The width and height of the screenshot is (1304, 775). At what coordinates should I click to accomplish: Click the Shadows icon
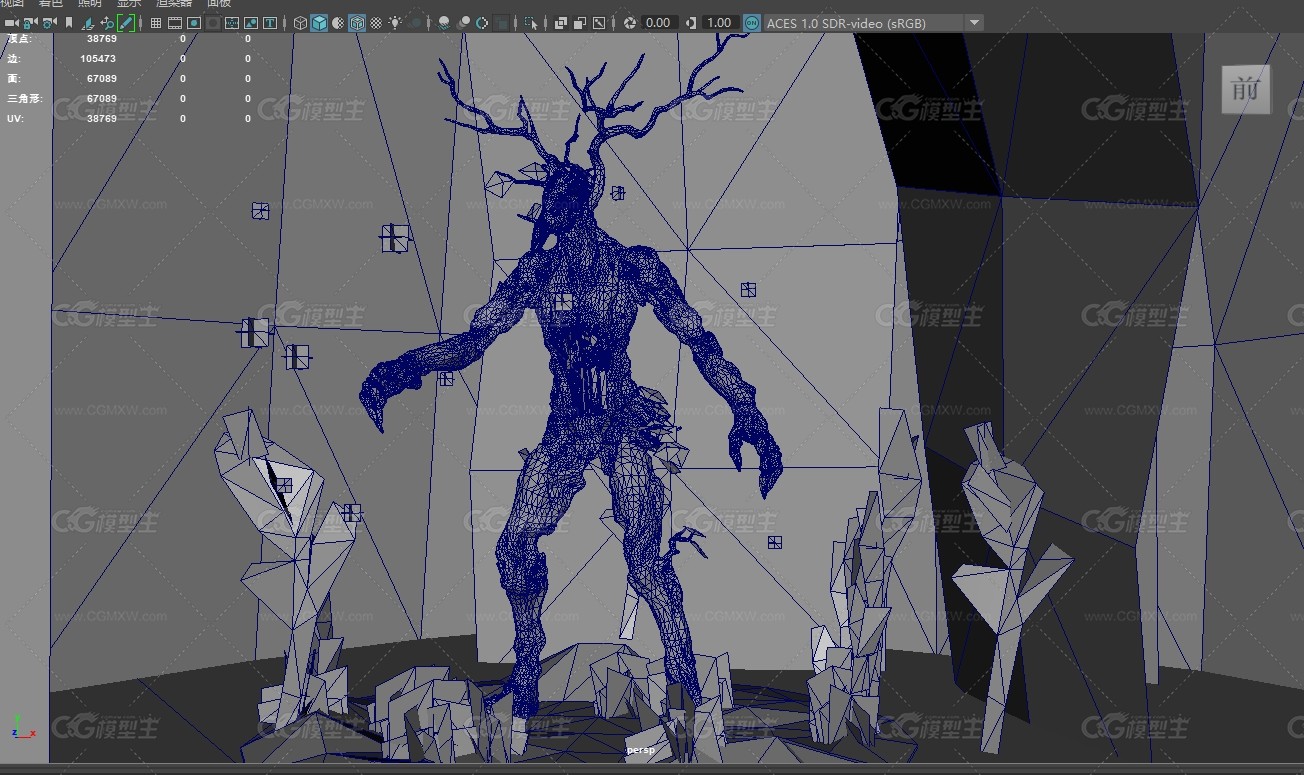414,23
